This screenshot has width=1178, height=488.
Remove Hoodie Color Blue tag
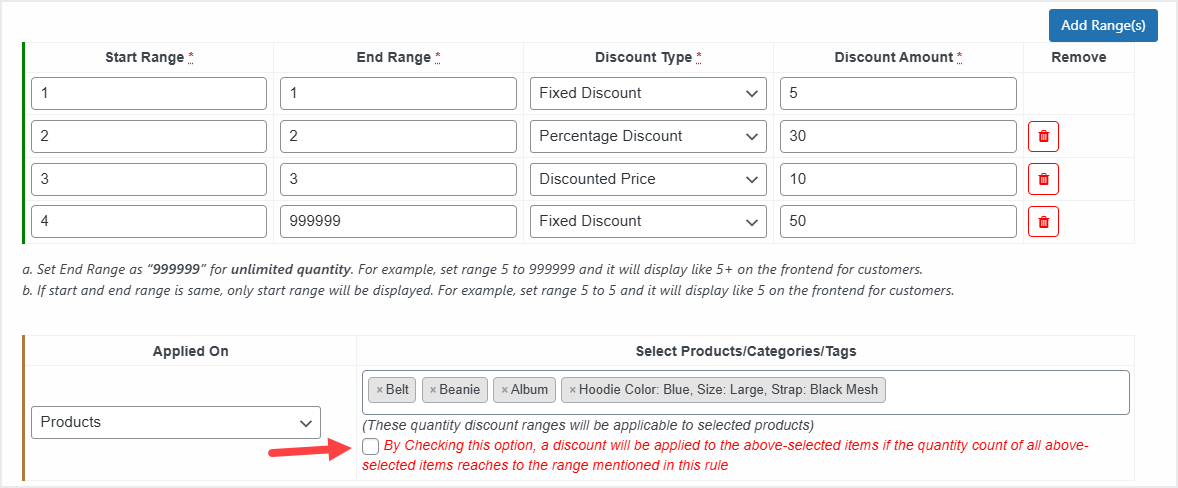tap(573, 390)
